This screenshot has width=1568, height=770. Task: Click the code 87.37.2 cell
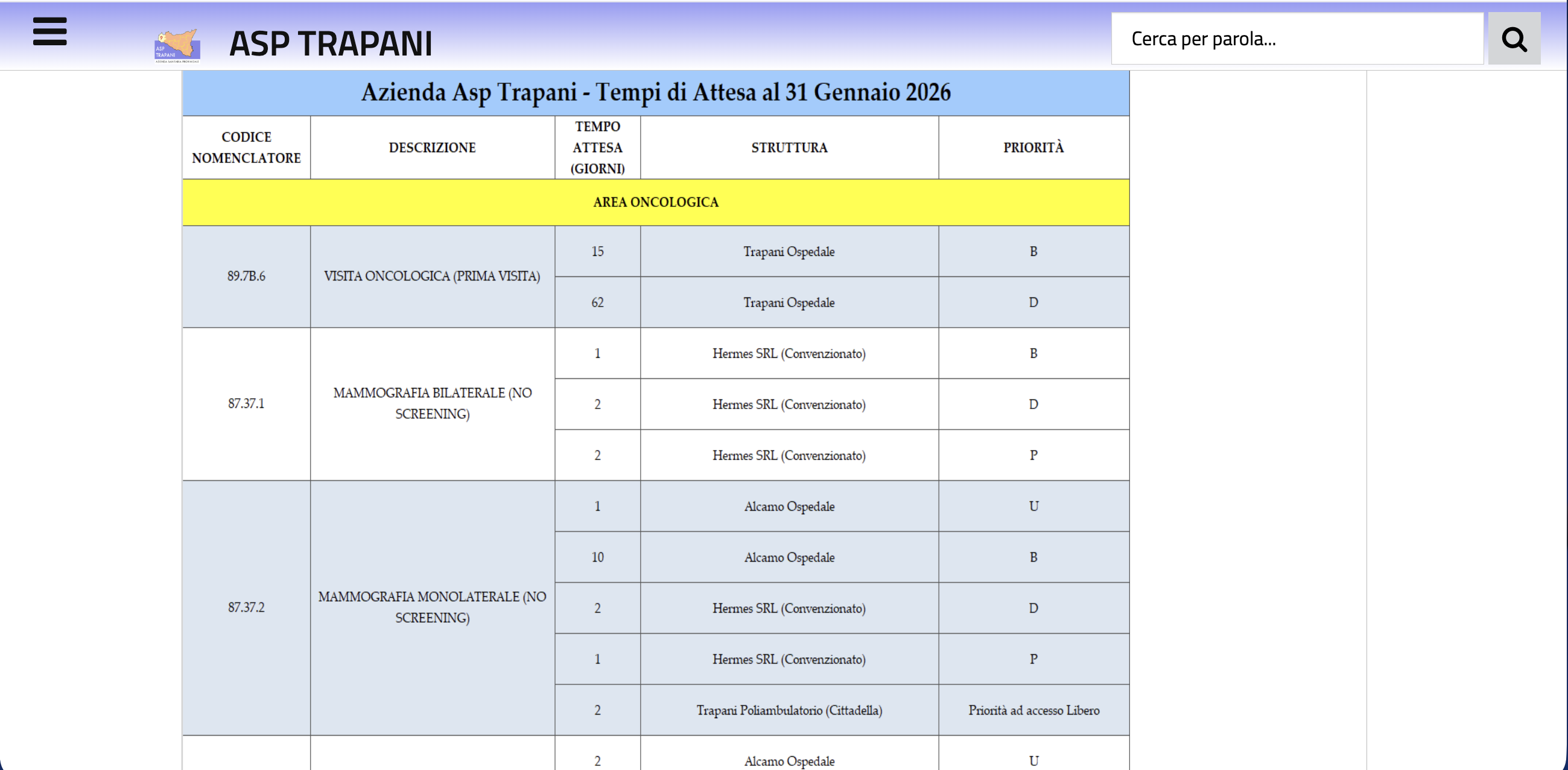pos(246,608)
